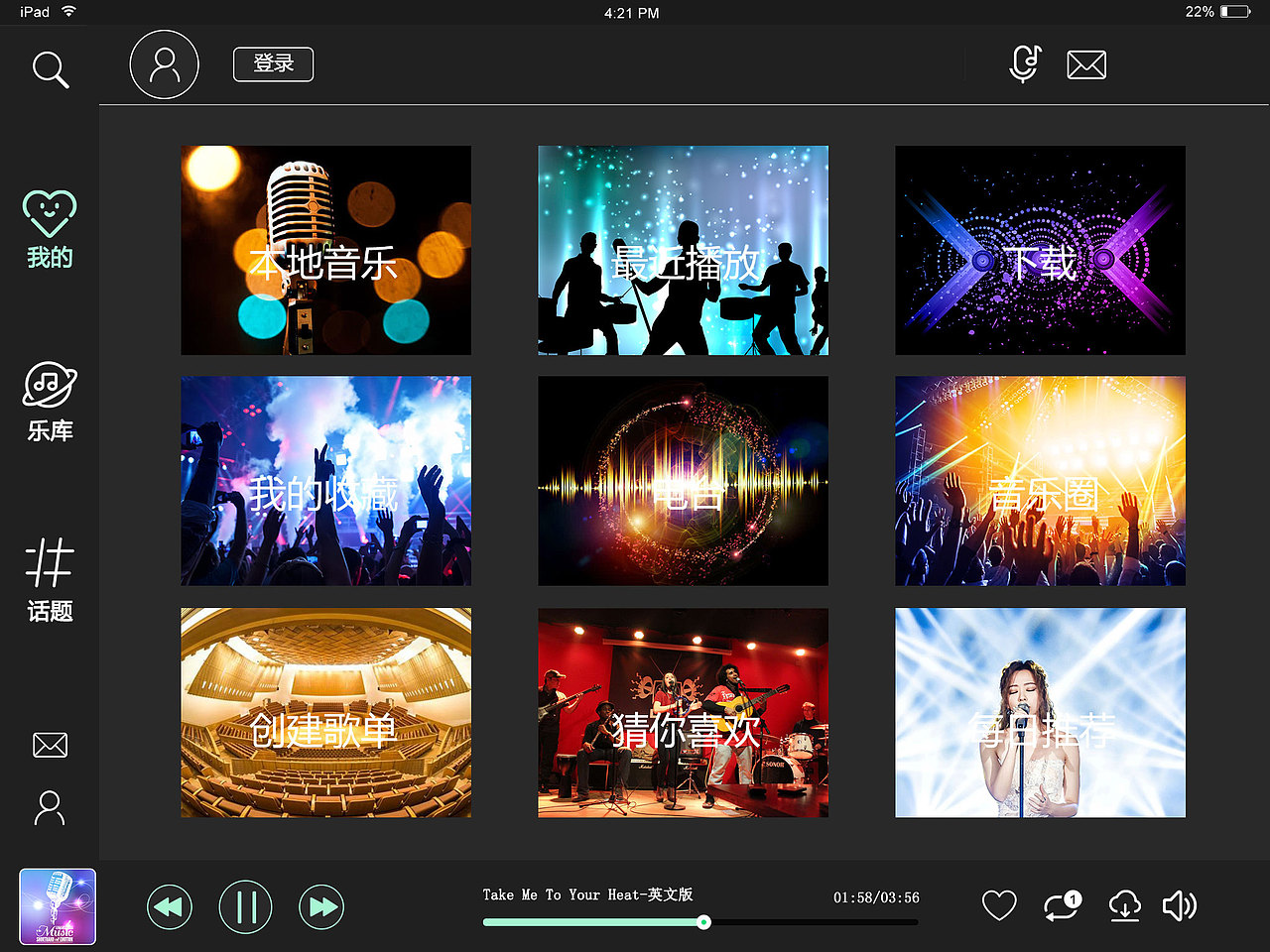Toggle repeat-one loop mode

coord(1062,905)
